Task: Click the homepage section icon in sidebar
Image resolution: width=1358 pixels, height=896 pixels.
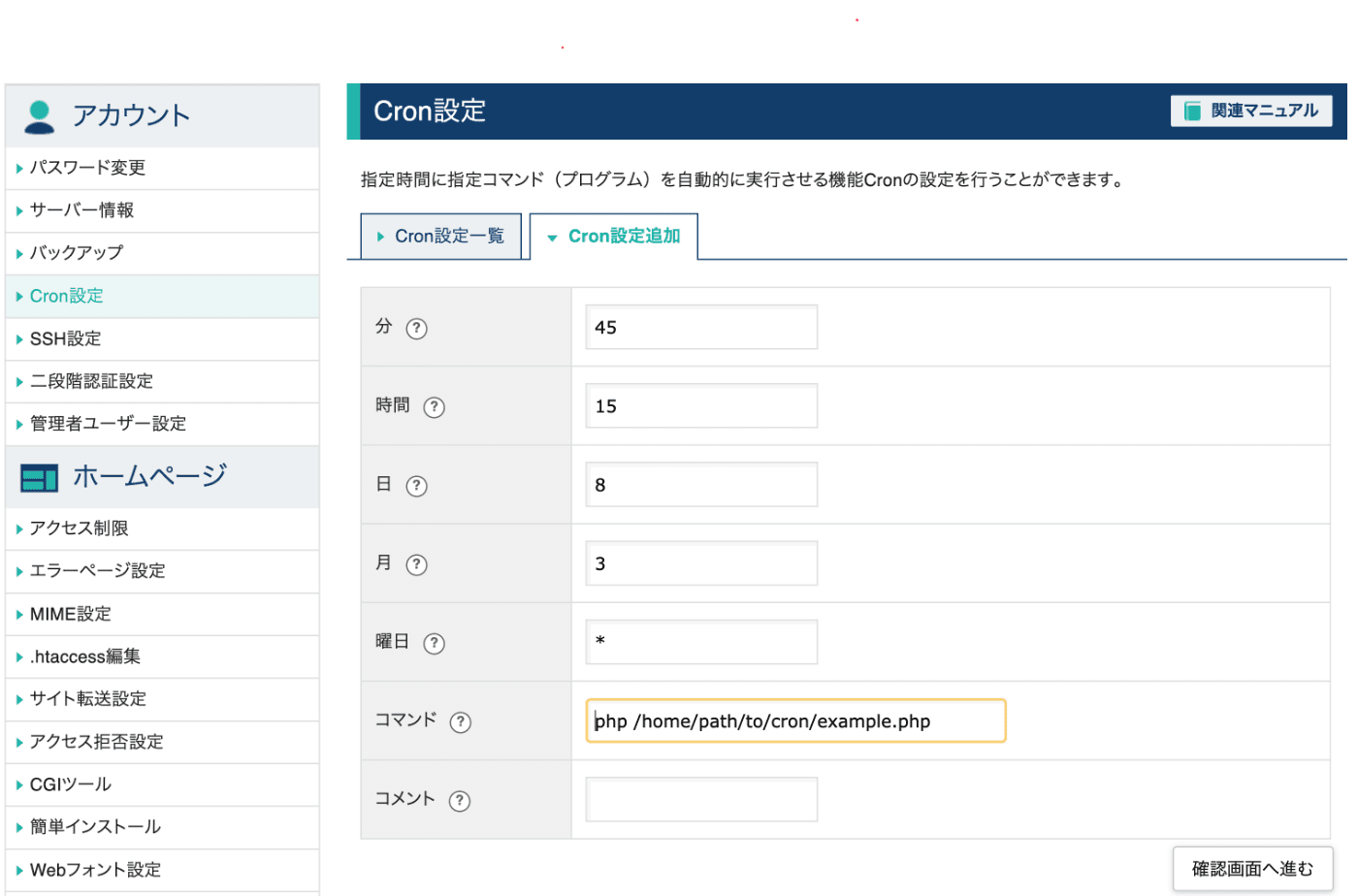Action: coord(40,477)
